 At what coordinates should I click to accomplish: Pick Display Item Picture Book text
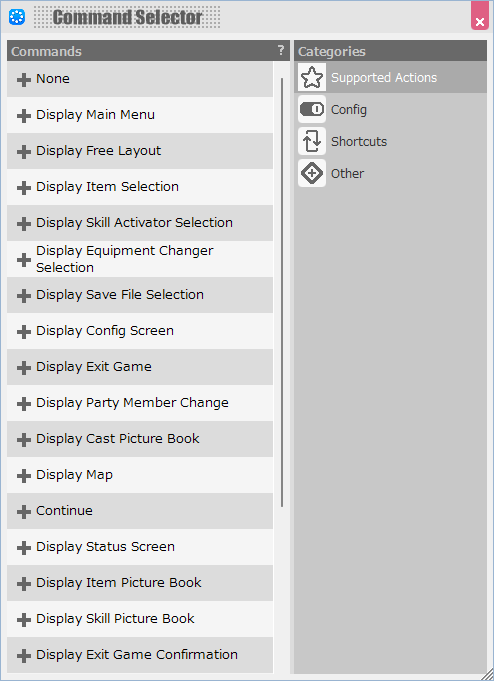pyautogui.click(x=119, y=583)
